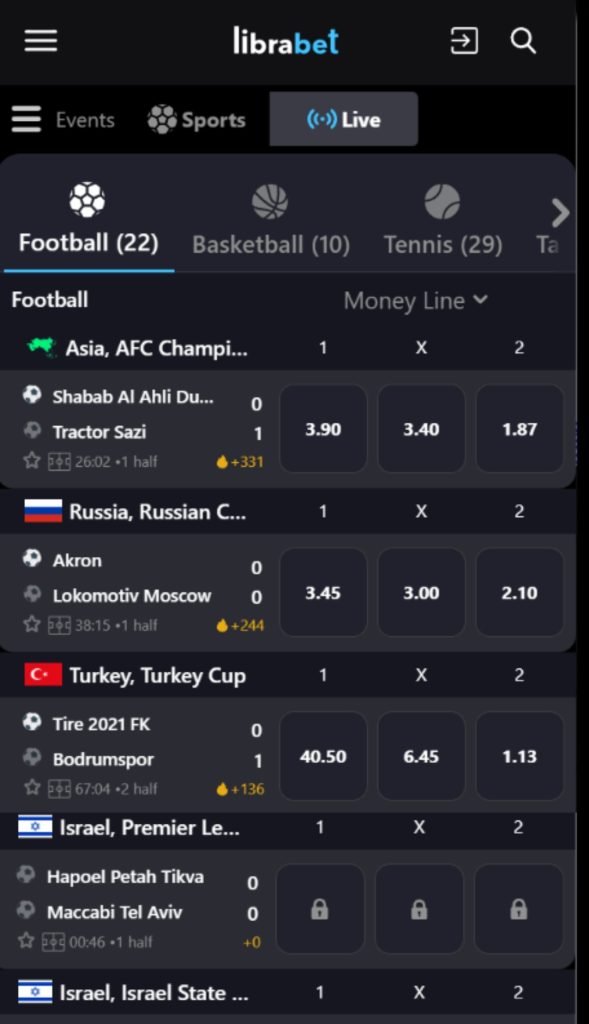Click the Turkey flag beside Turkey Cup
The height and width of the screenshot is (1024, 589).
[x=38, y=675]
